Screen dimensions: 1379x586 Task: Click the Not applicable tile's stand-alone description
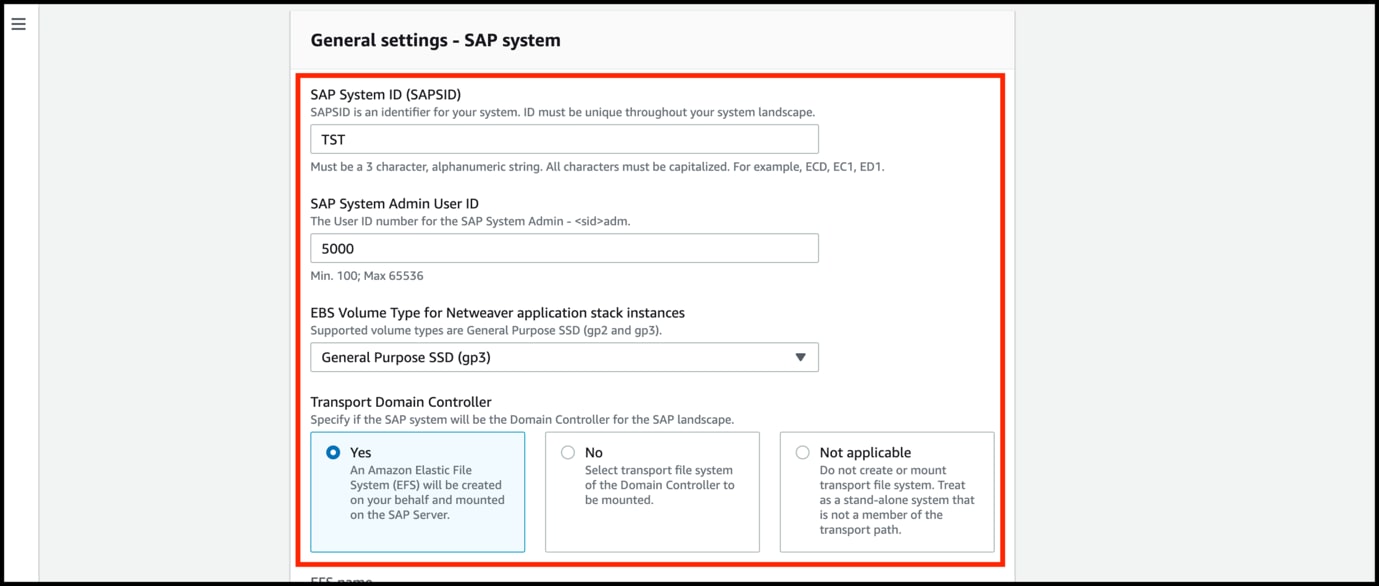[x=896, y=500]
